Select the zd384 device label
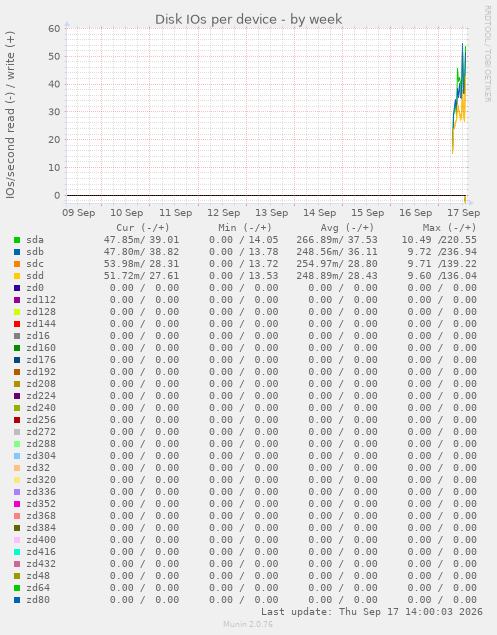Screen dimensions: 497x635 pyautogui.click(x=41, y=528)
